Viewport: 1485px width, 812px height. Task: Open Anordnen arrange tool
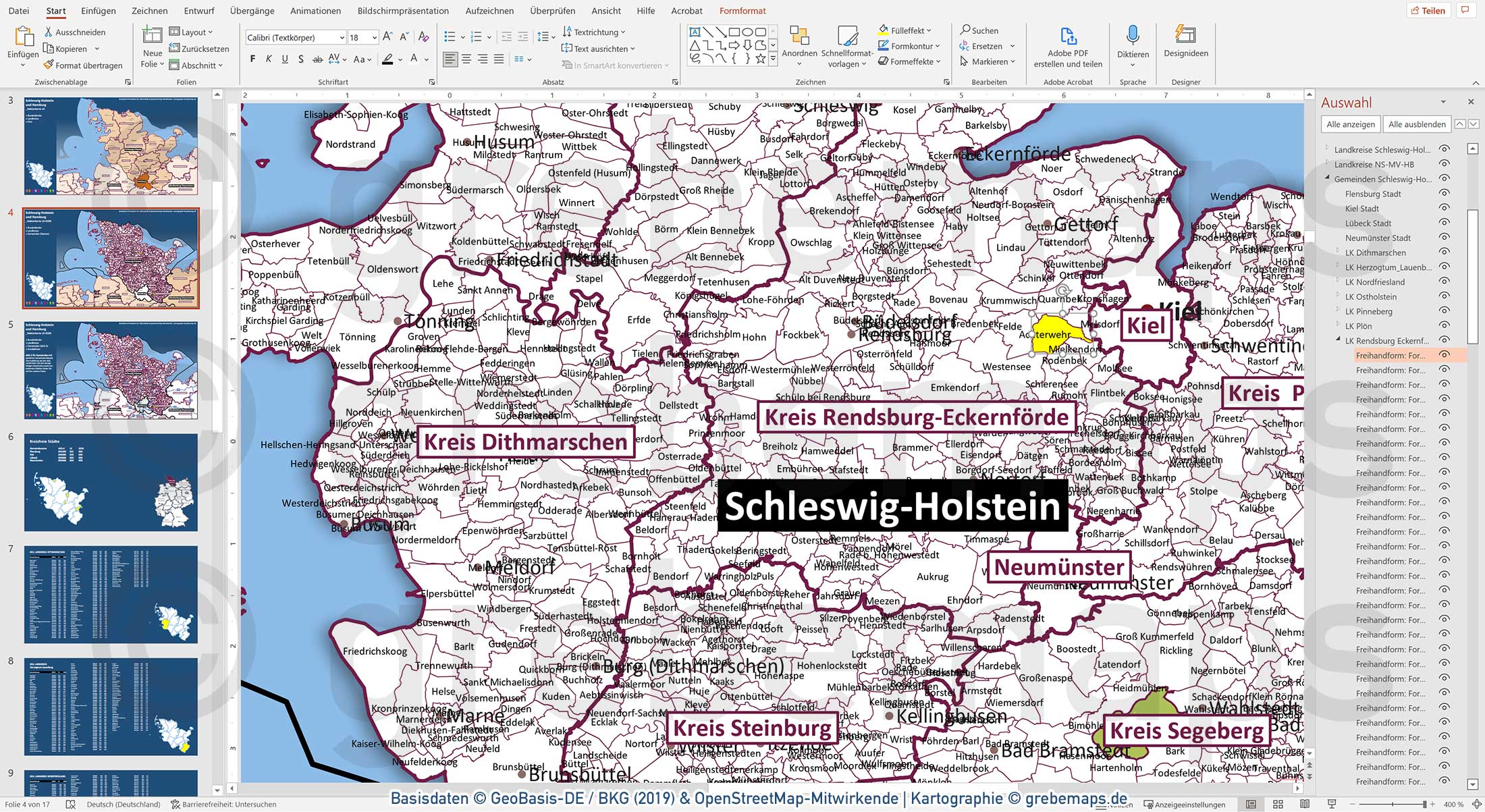click(x=799, y=46)
